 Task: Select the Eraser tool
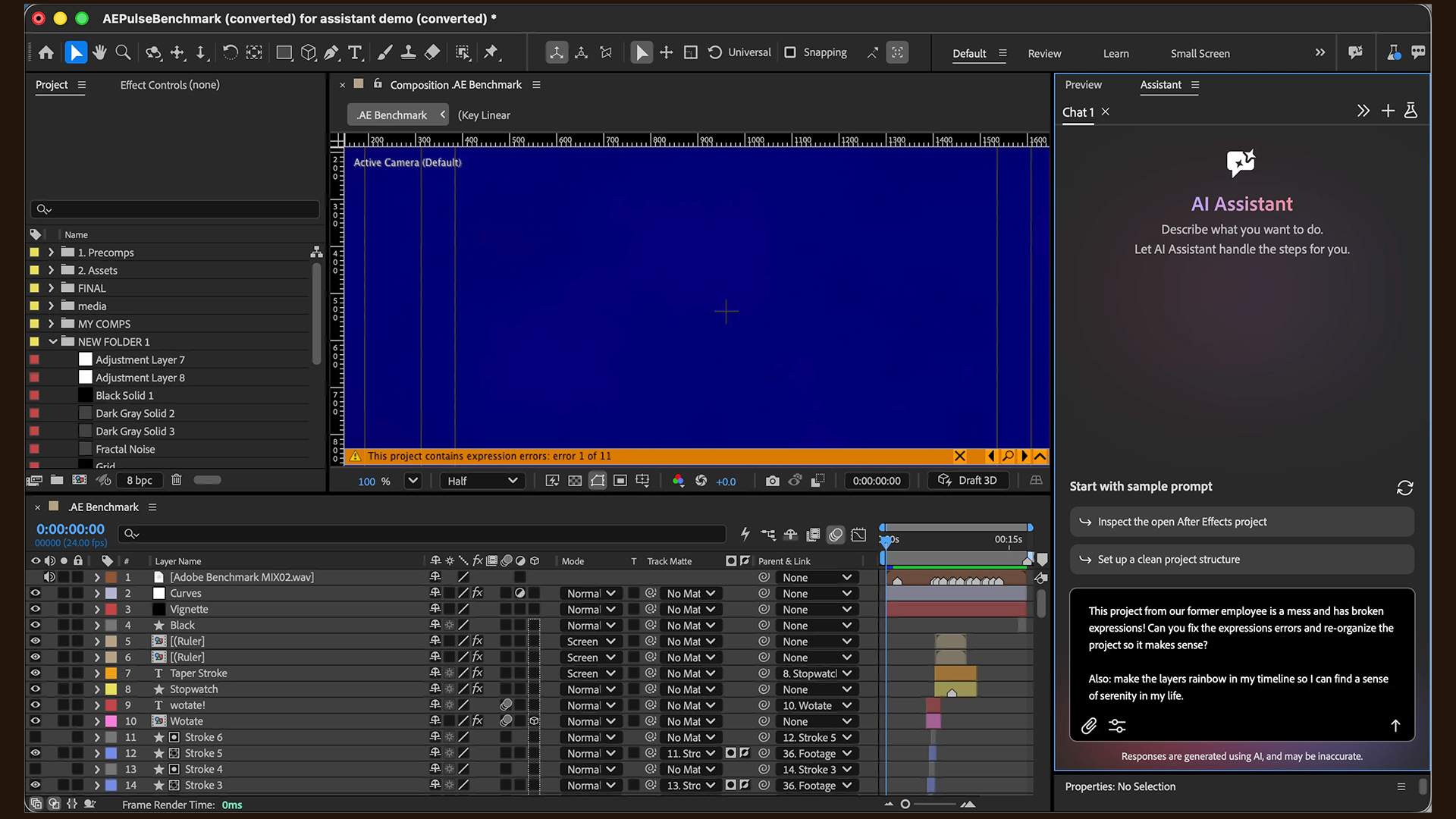tap(432, 52)
